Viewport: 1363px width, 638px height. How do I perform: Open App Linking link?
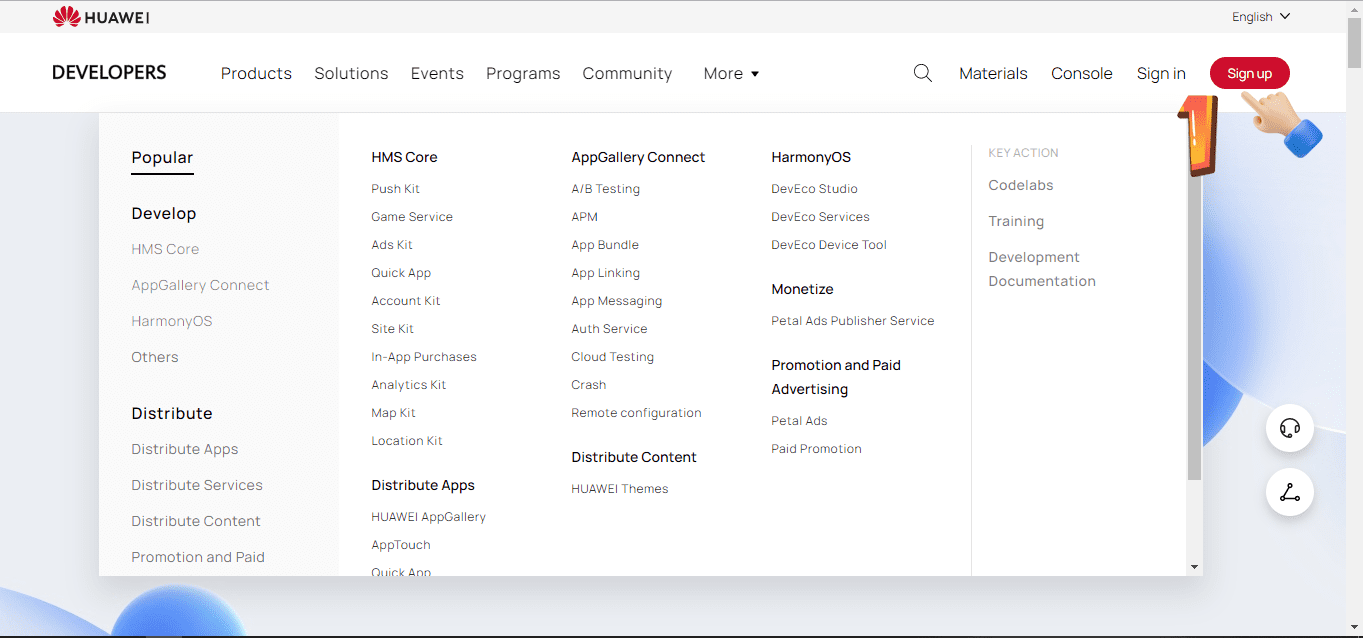pos(606,273)
